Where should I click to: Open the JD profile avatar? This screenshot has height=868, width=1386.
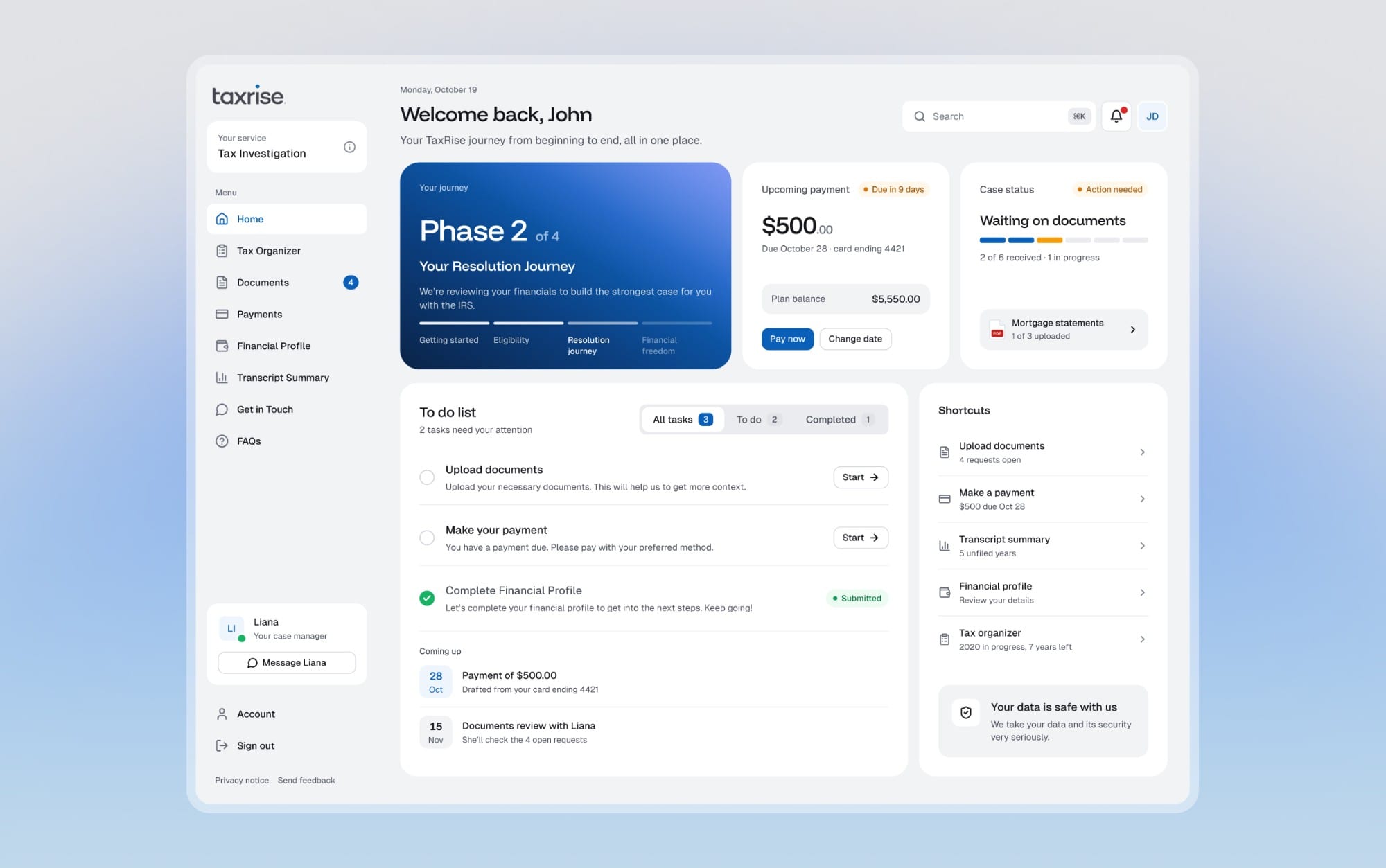[1152, 116]
